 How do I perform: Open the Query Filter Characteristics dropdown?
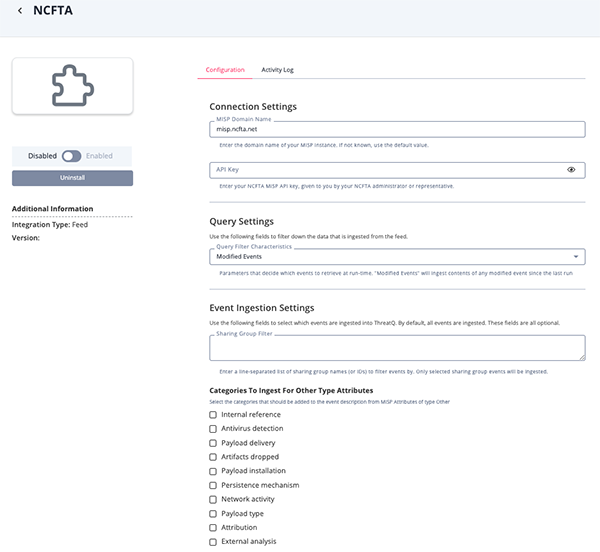tap(397, 257)
